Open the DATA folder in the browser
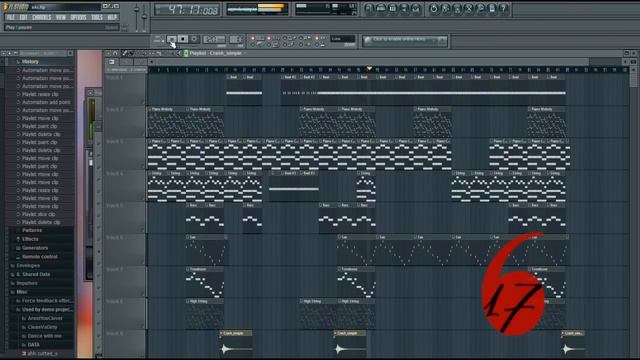The height and width of the screenshot is (360, 640). pyautogui.click(x=34, y=345)
